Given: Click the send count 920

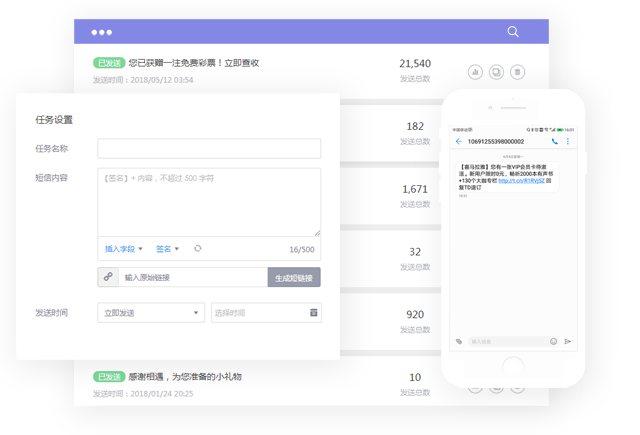Looking at the screenshot, I should 415,315.
